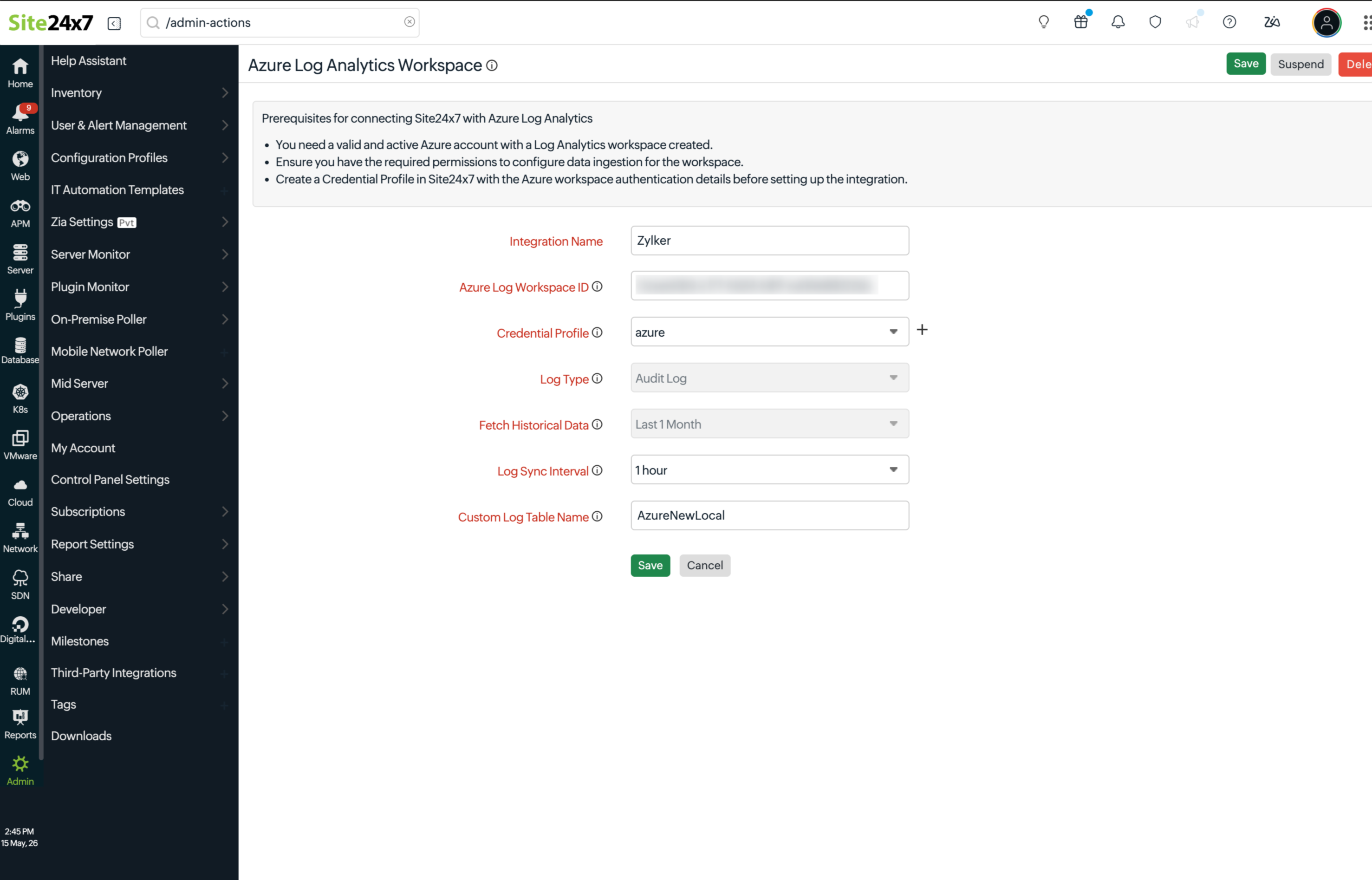Open the Milestones menu item
Viewport: 1372px width, 880px height.
[79, 641]
